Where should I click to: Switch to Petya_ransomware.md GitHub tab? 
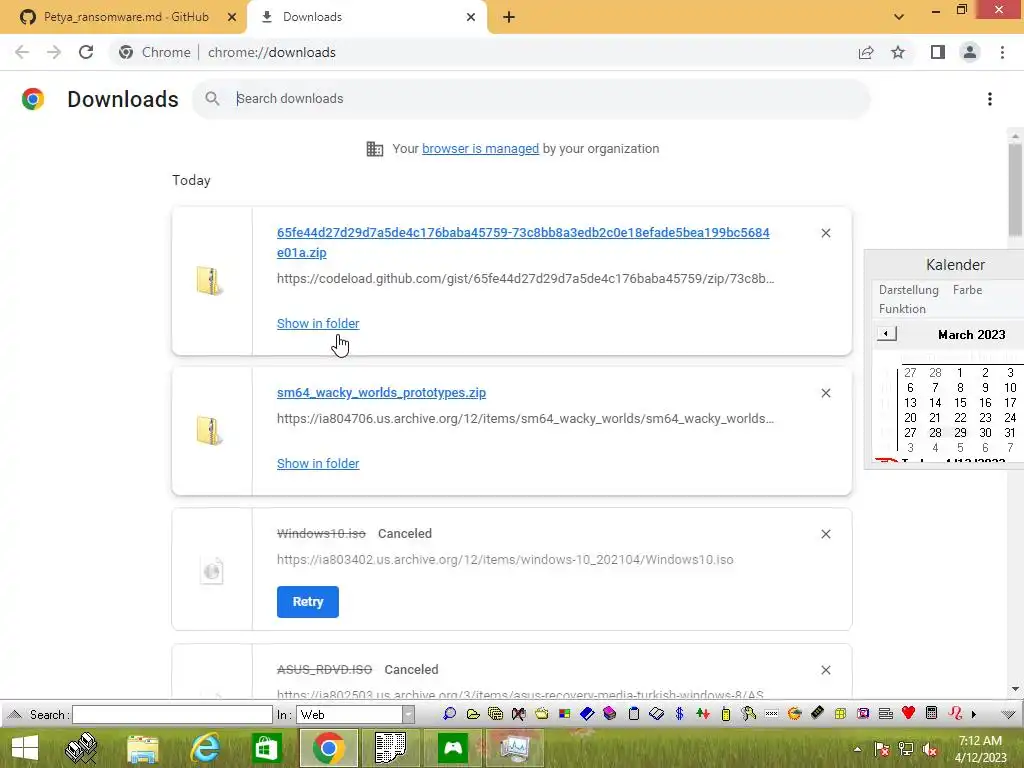coord(124,17)
